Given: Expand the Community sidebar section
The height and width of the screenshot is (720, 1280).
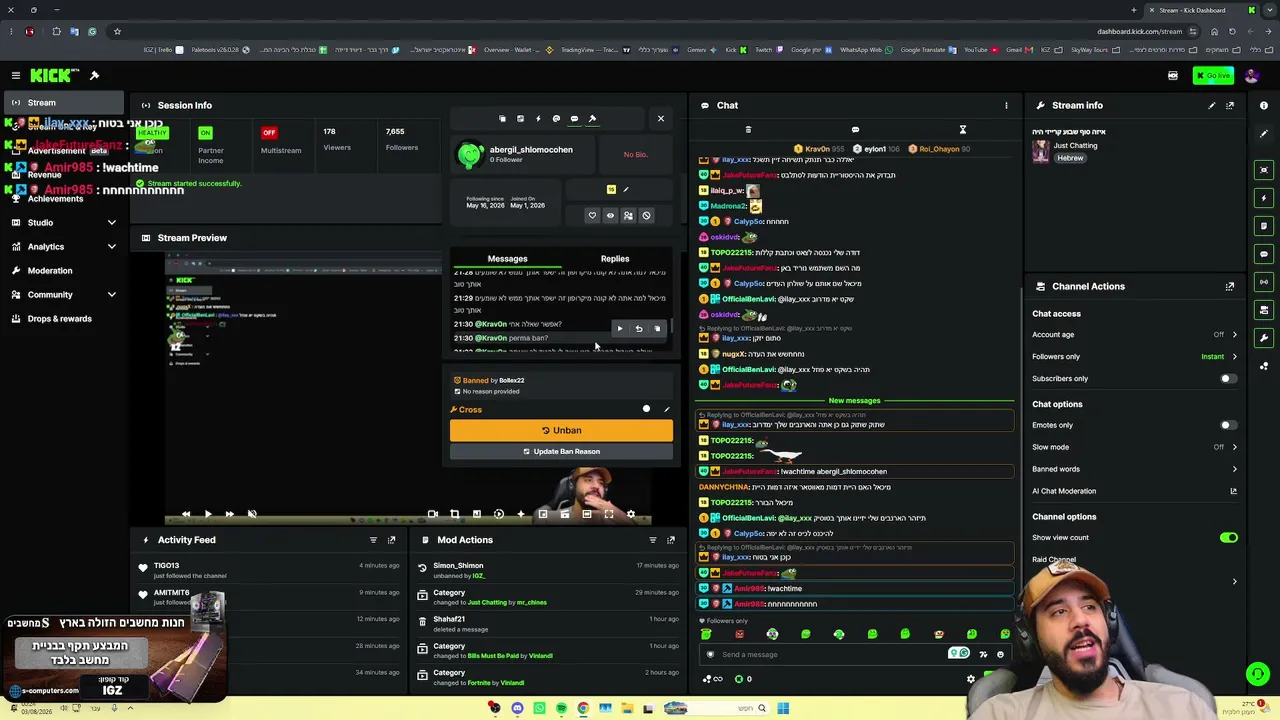Looking at the screenshot, I should click(64, 294).
